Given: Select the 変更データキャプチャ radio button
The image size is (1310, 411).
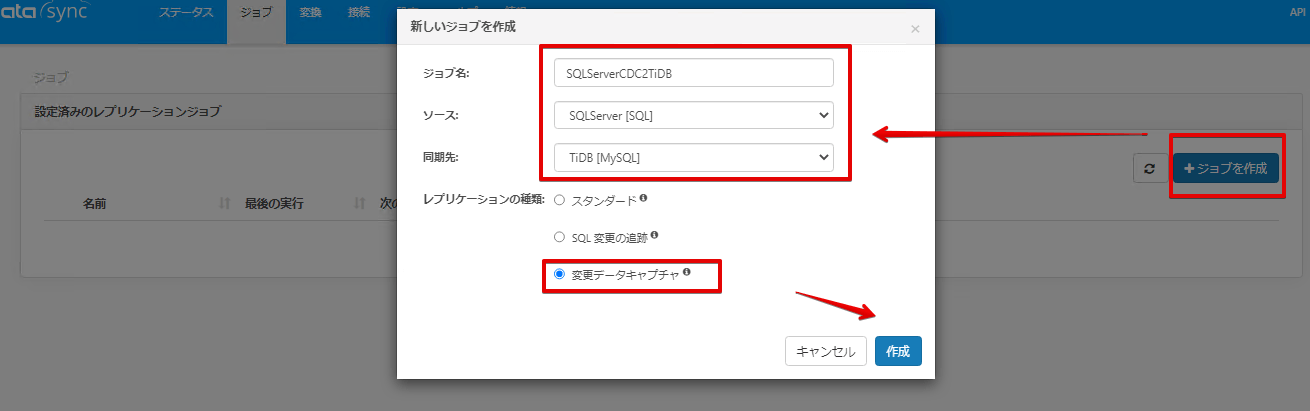Looking at the screenshot, I should point(559,274).
